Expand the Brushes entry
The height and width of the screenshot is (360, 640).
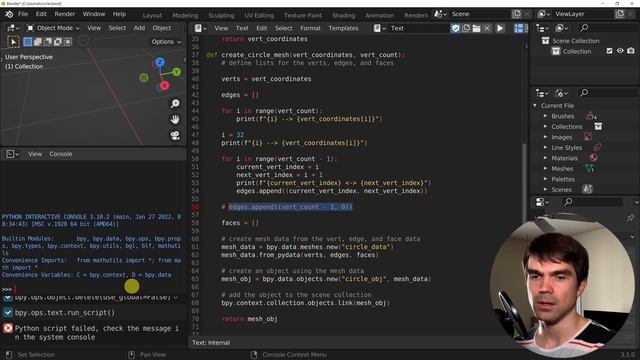click(x=545, y=116)
